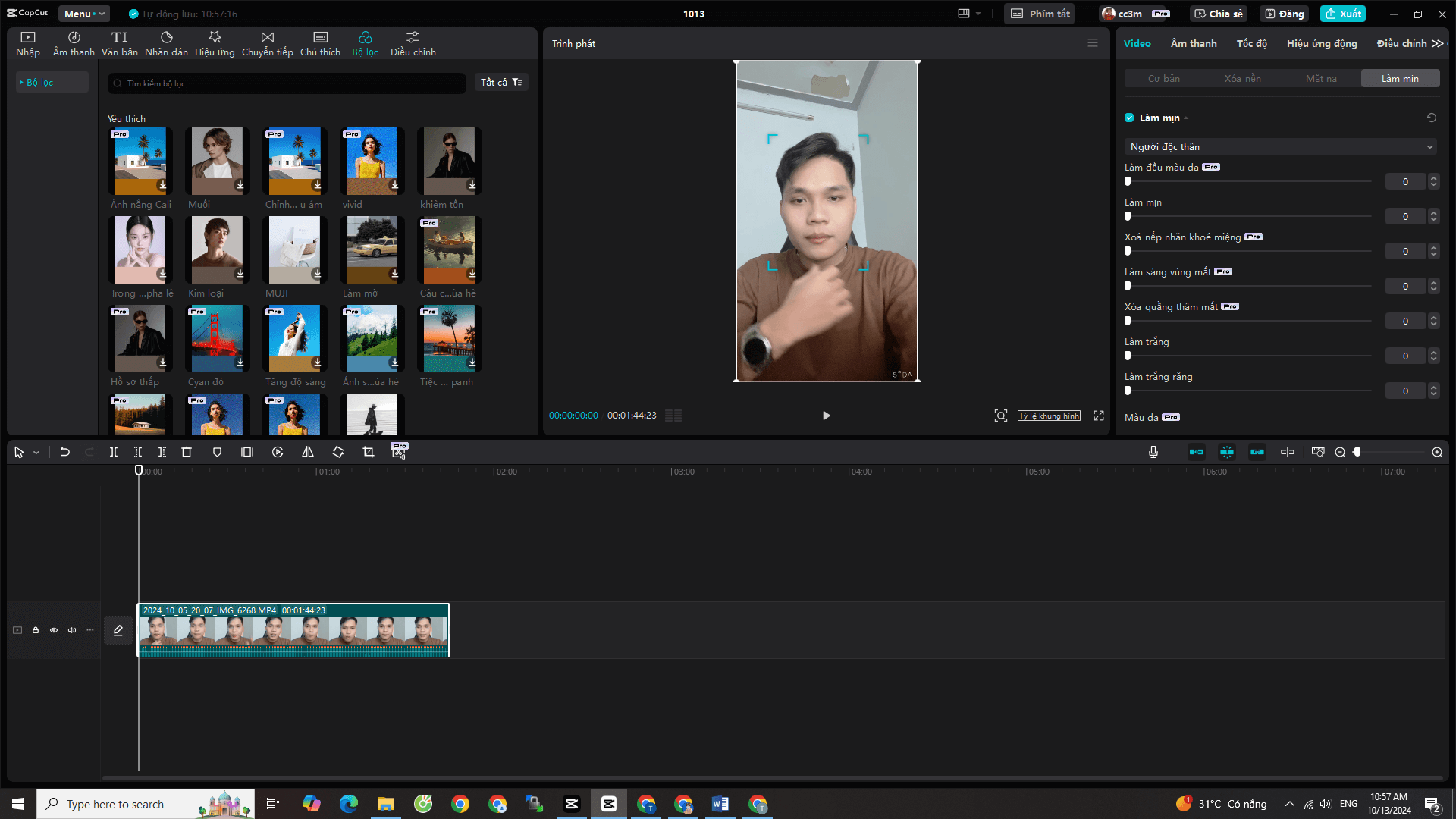Select the vivid filter thumbnail
Viewport: 1456px width, 819px height.
371,161
